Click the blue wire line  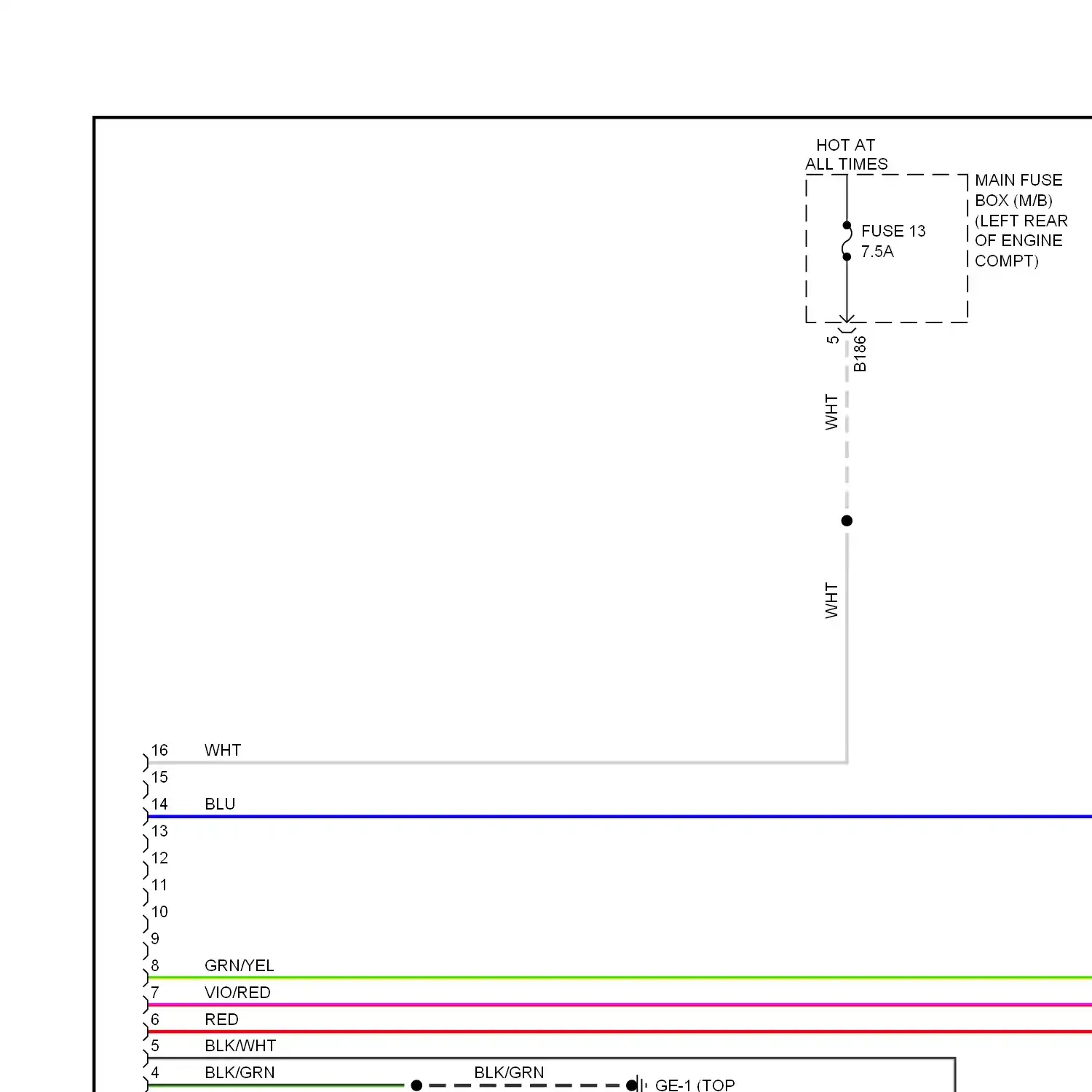pos(620,817)
